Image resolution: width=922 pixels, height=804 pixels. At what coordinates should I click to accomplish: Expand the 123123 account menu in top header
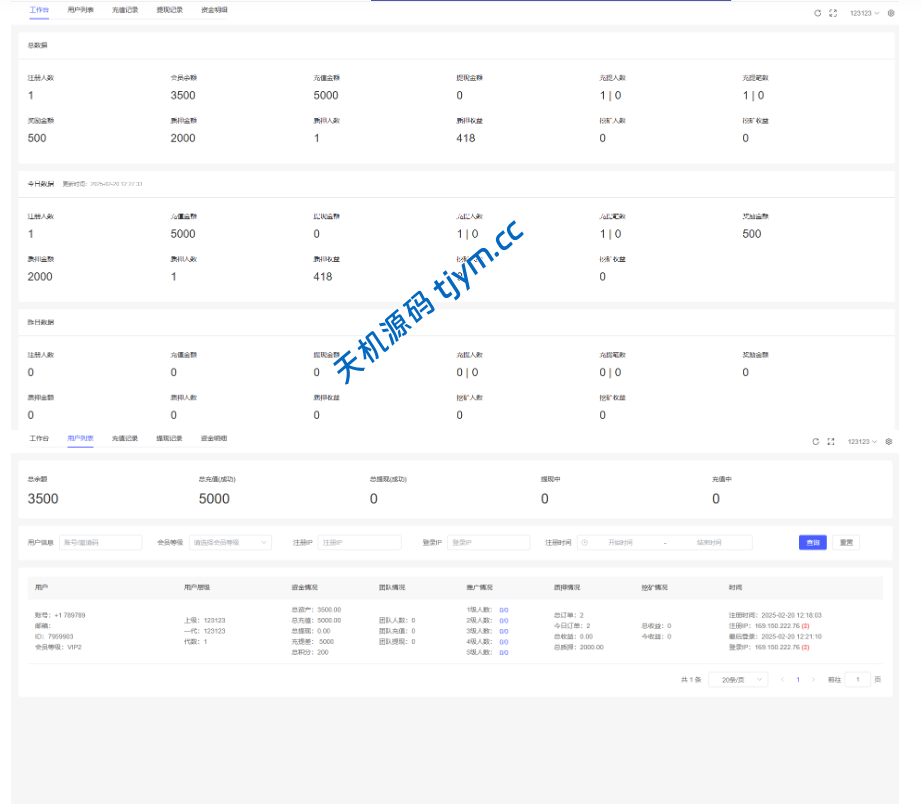coord(864,13)
